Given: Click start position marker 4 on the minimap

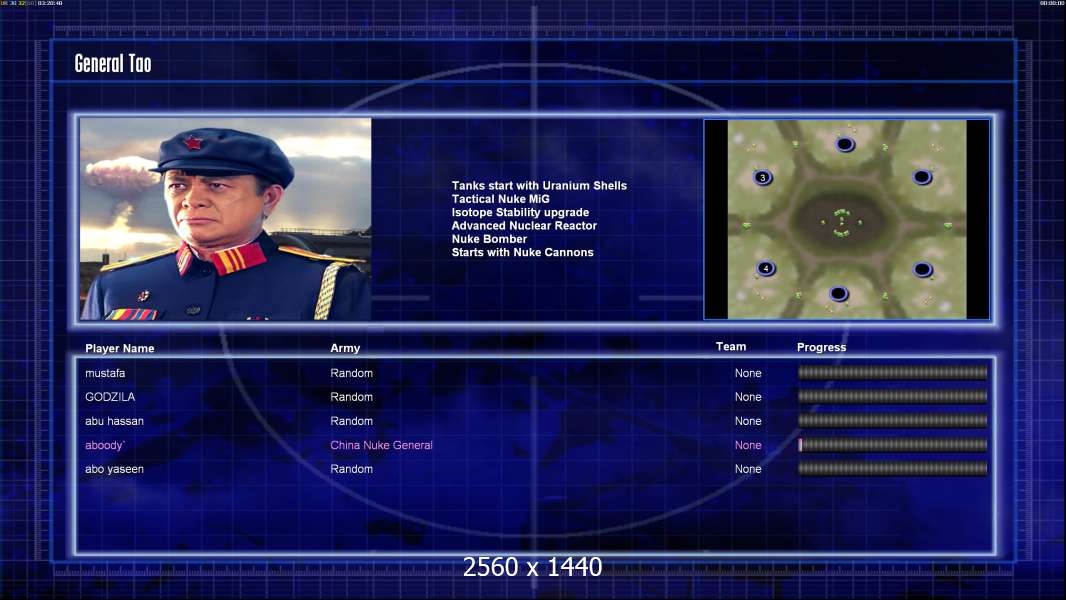Looking at the screenshot, I should 766,268.
